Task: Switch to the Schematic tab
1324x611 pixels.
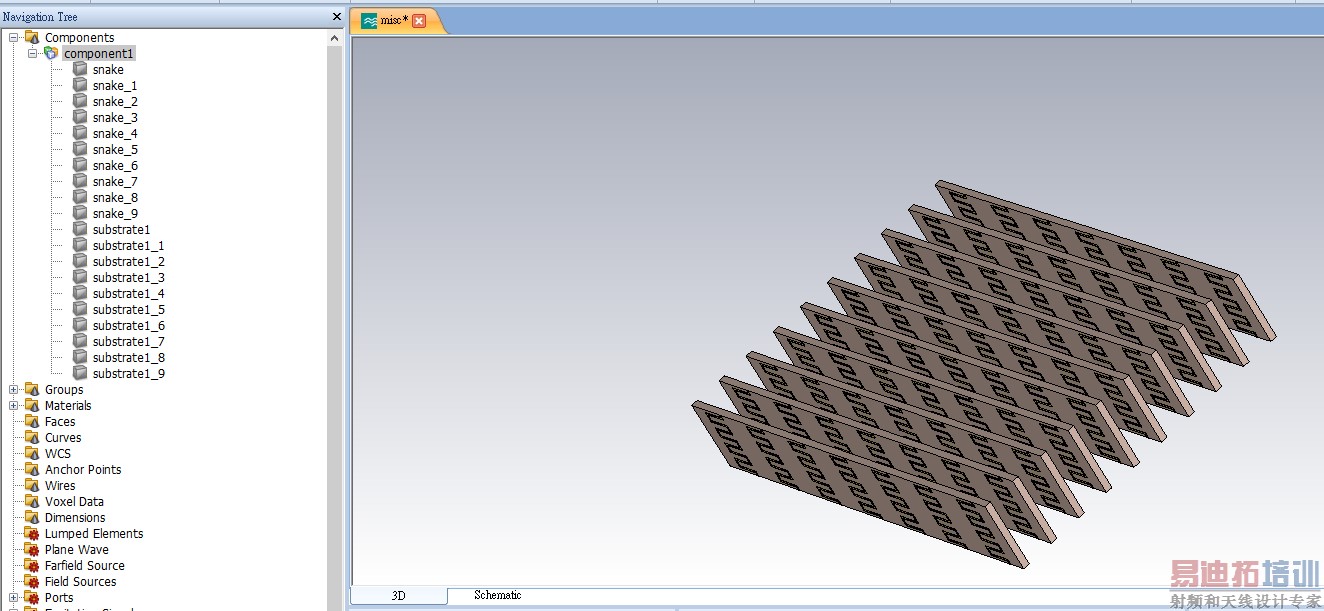Action: [x=497, y=596]
